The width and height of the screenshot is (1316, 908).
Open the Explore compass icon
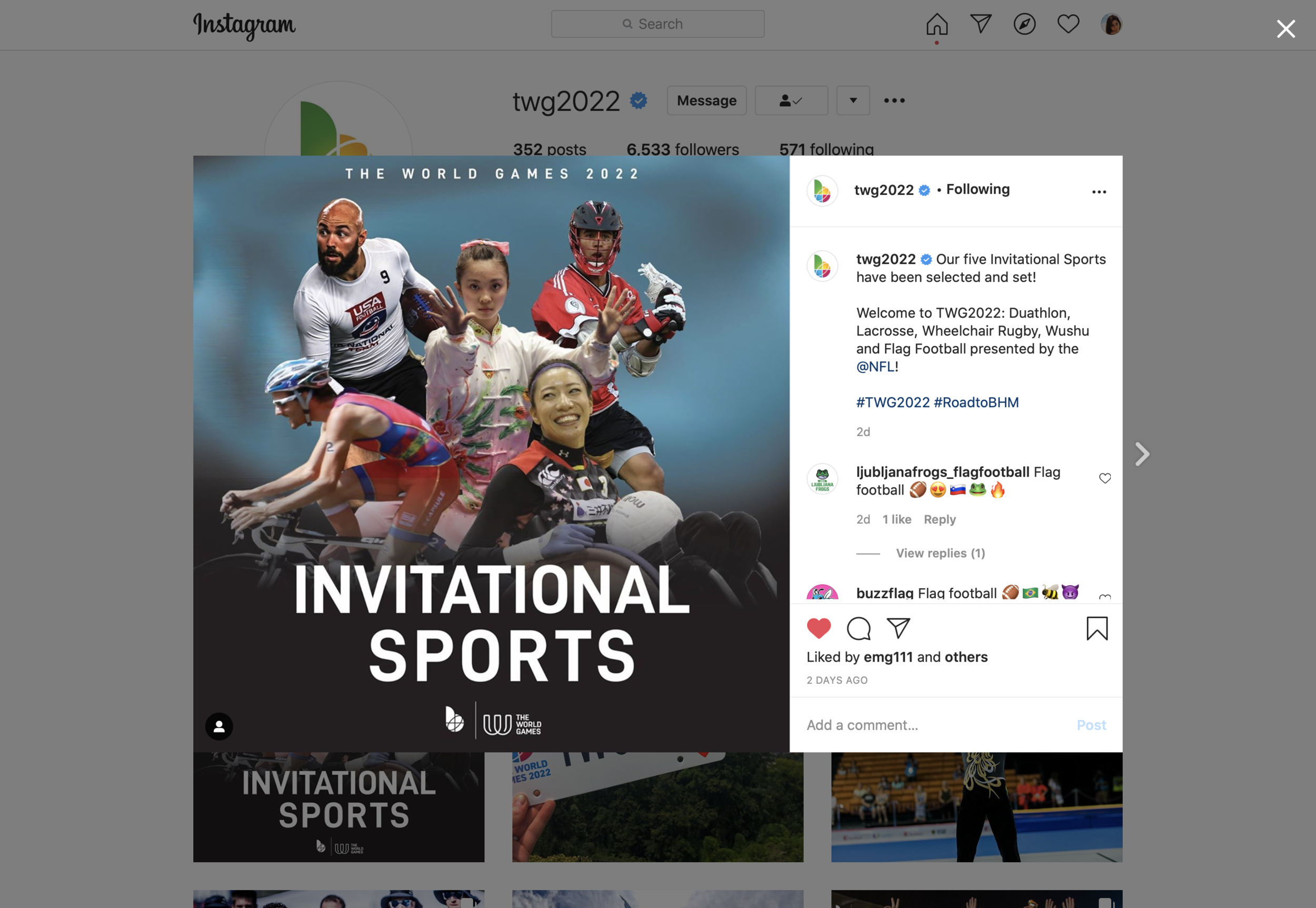(1024, 24)
